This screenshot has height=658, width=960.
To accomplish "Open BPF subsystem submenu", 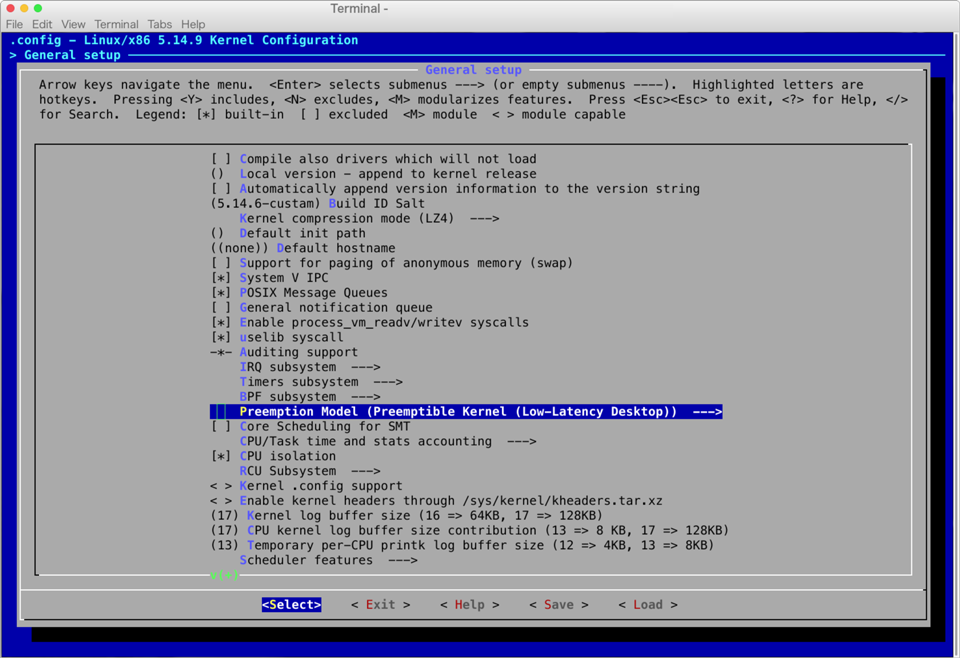I will click(x=310, y=397).
